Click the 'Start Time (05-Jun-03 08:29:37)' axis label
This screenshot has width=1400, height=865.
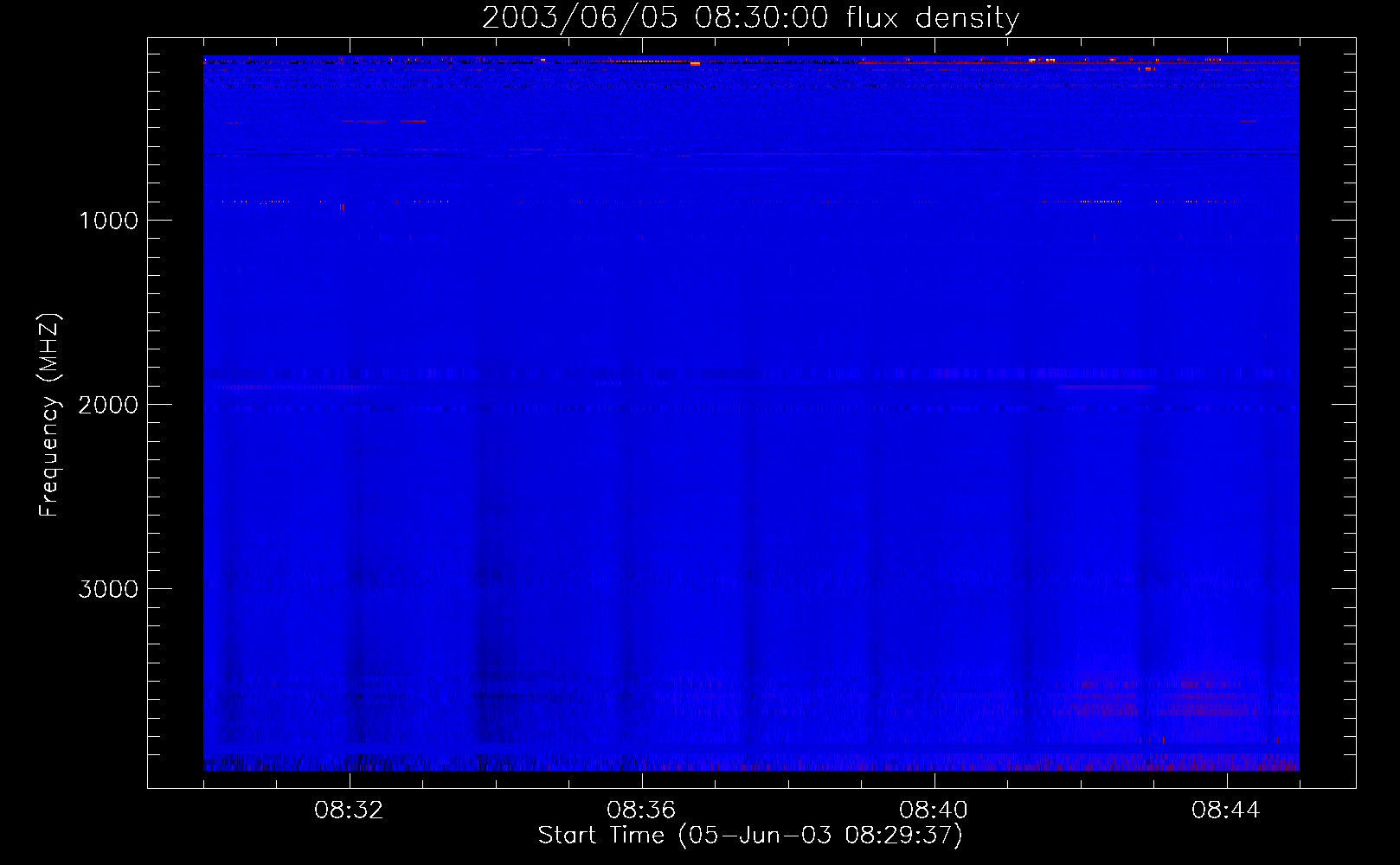(x=750, y=836)
